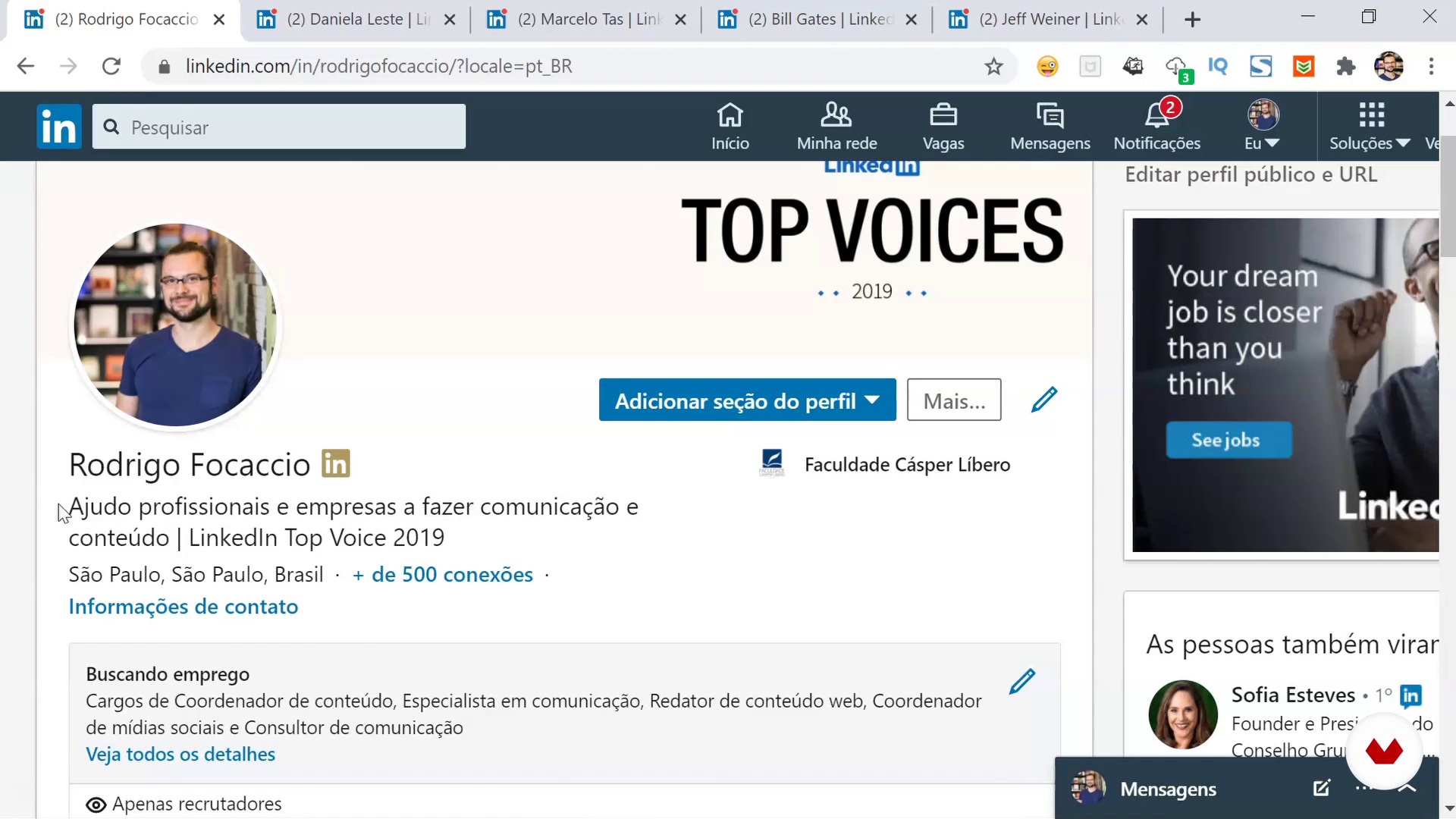The height and width of the screenshot is (819, 1456).
Task: Click browser back arrow
Action: tap(26, 66)
